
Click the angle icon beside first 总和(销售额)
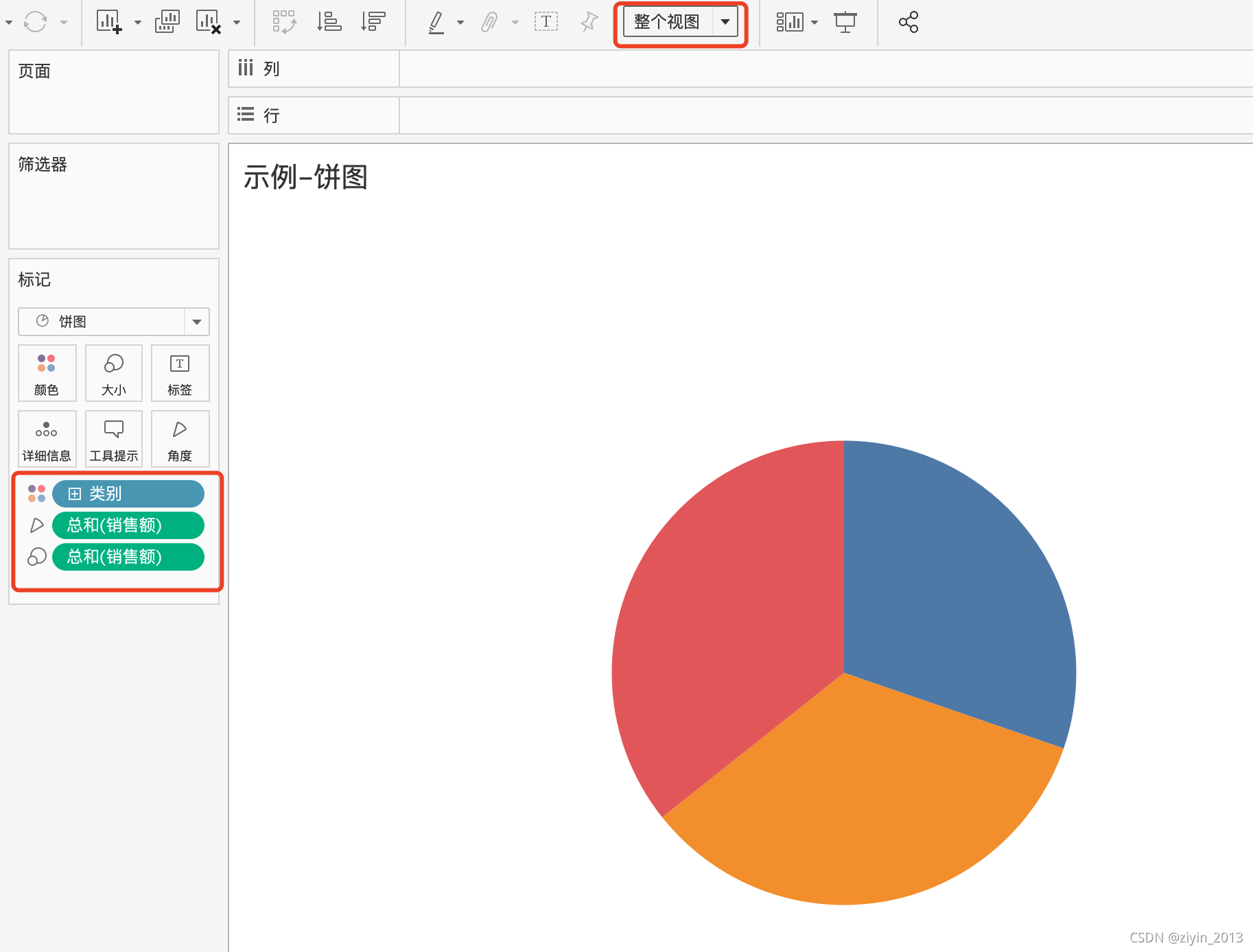pos(36,525)
